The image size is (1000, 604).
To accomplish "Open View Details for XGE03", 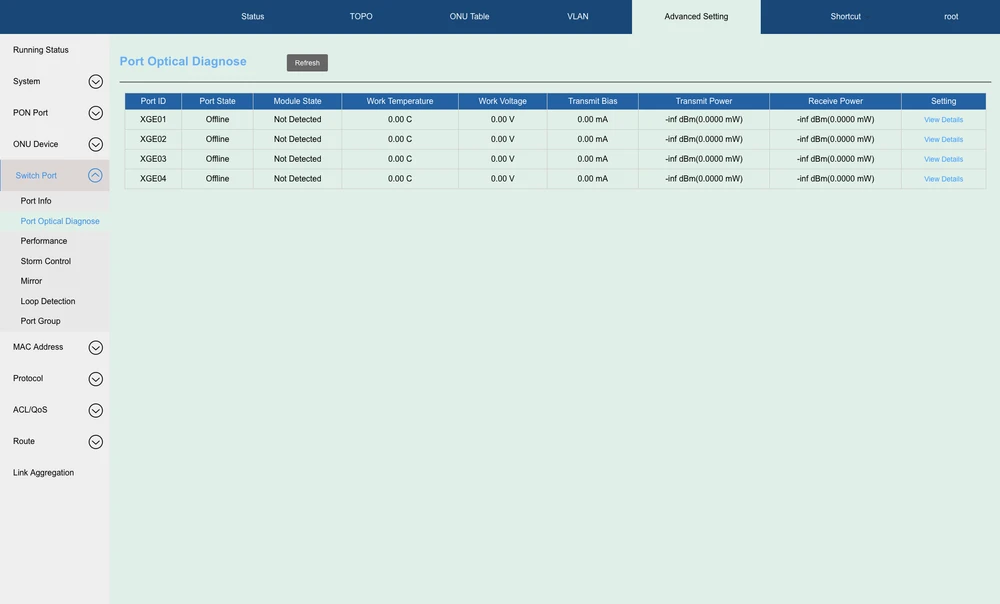I will (943, 159).
